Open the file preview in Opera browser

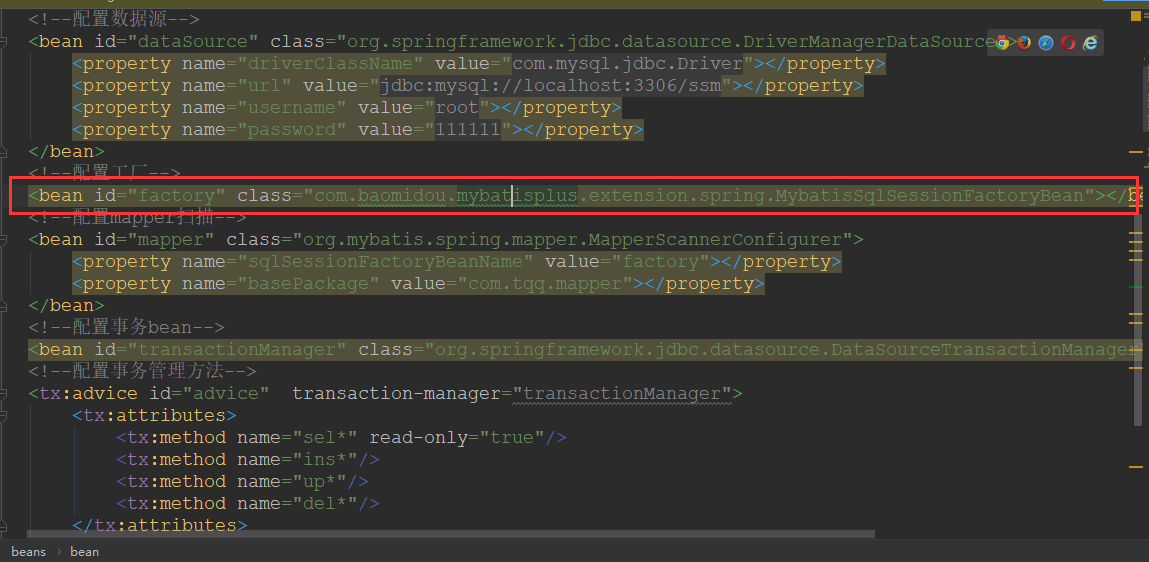(x=1068, y=42)
